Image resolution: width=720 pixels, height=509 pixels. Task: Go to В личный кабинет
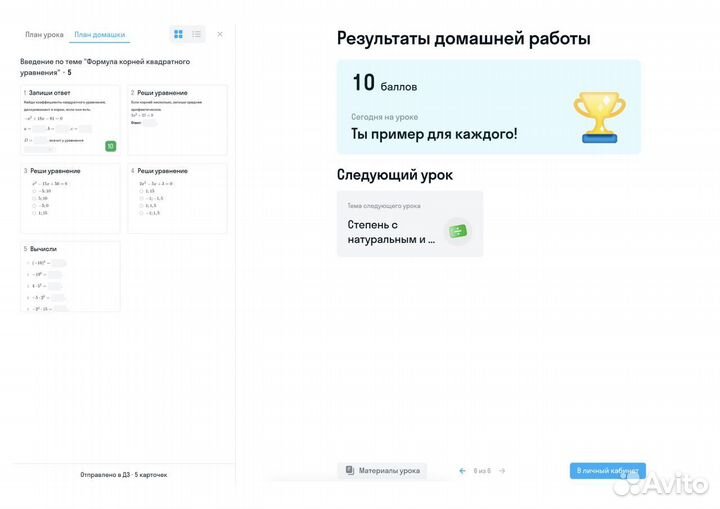608,471
